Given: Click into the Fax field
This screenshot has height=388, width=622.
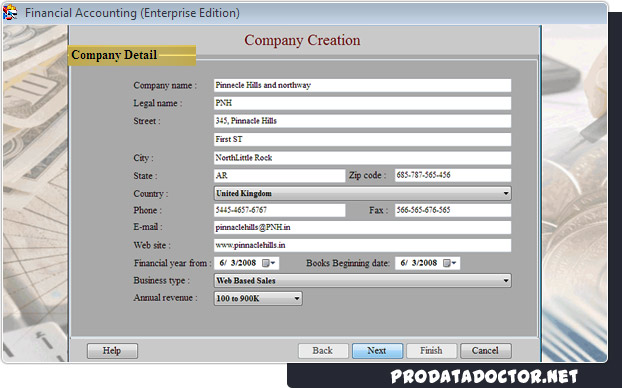Looking at the screenshot, I should pos(453,210).
